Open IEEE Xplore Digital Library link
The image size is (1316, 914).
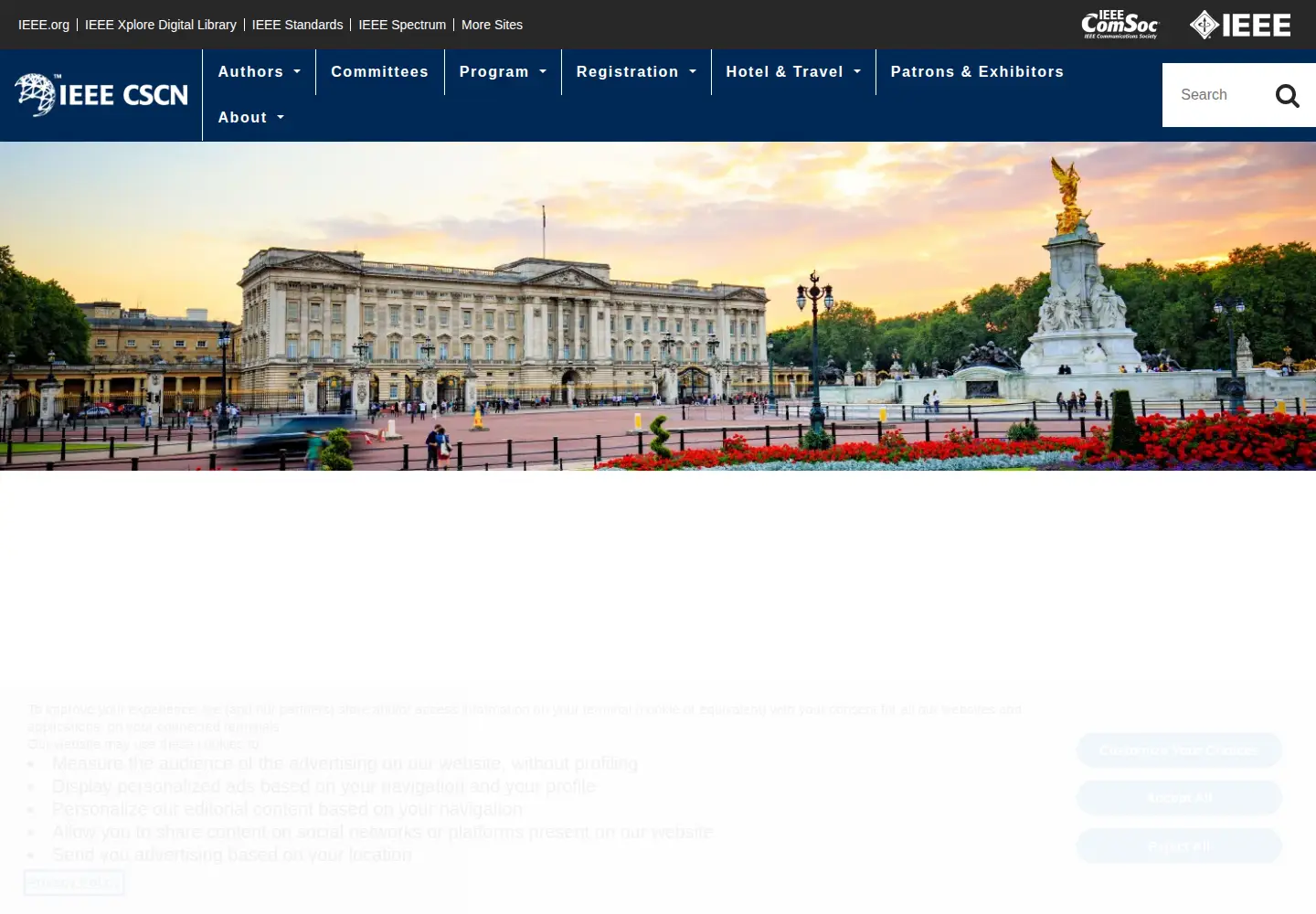click(x=161, y=25)
